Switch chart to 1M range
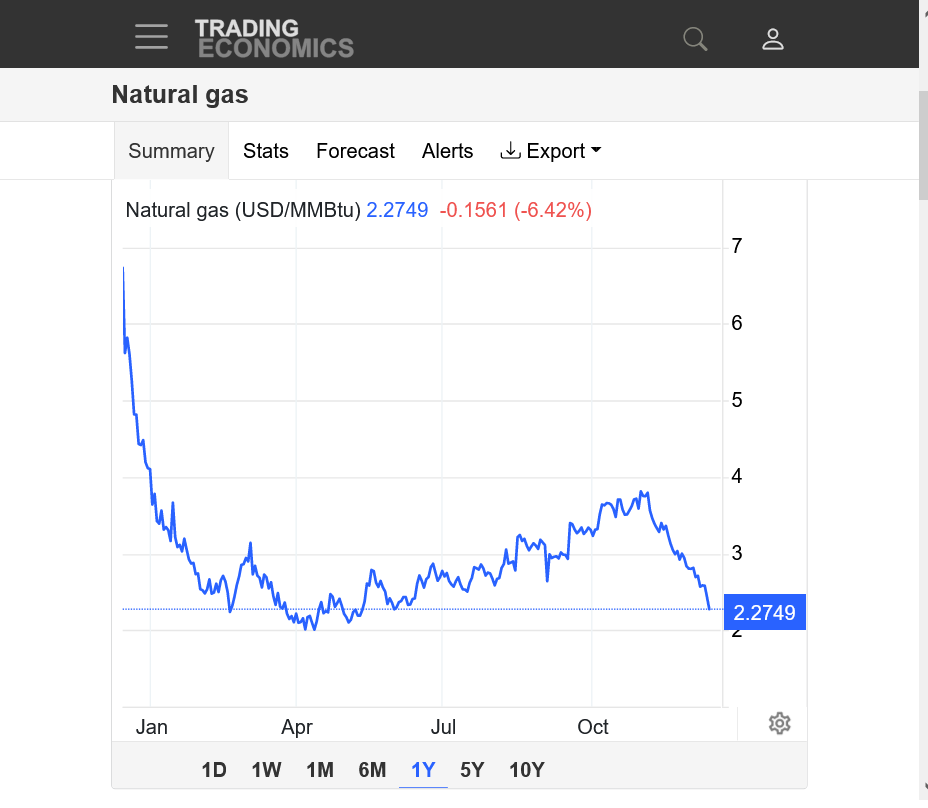Image resolution: width=928 pixels, height=808 pixels. click(320, 770)
